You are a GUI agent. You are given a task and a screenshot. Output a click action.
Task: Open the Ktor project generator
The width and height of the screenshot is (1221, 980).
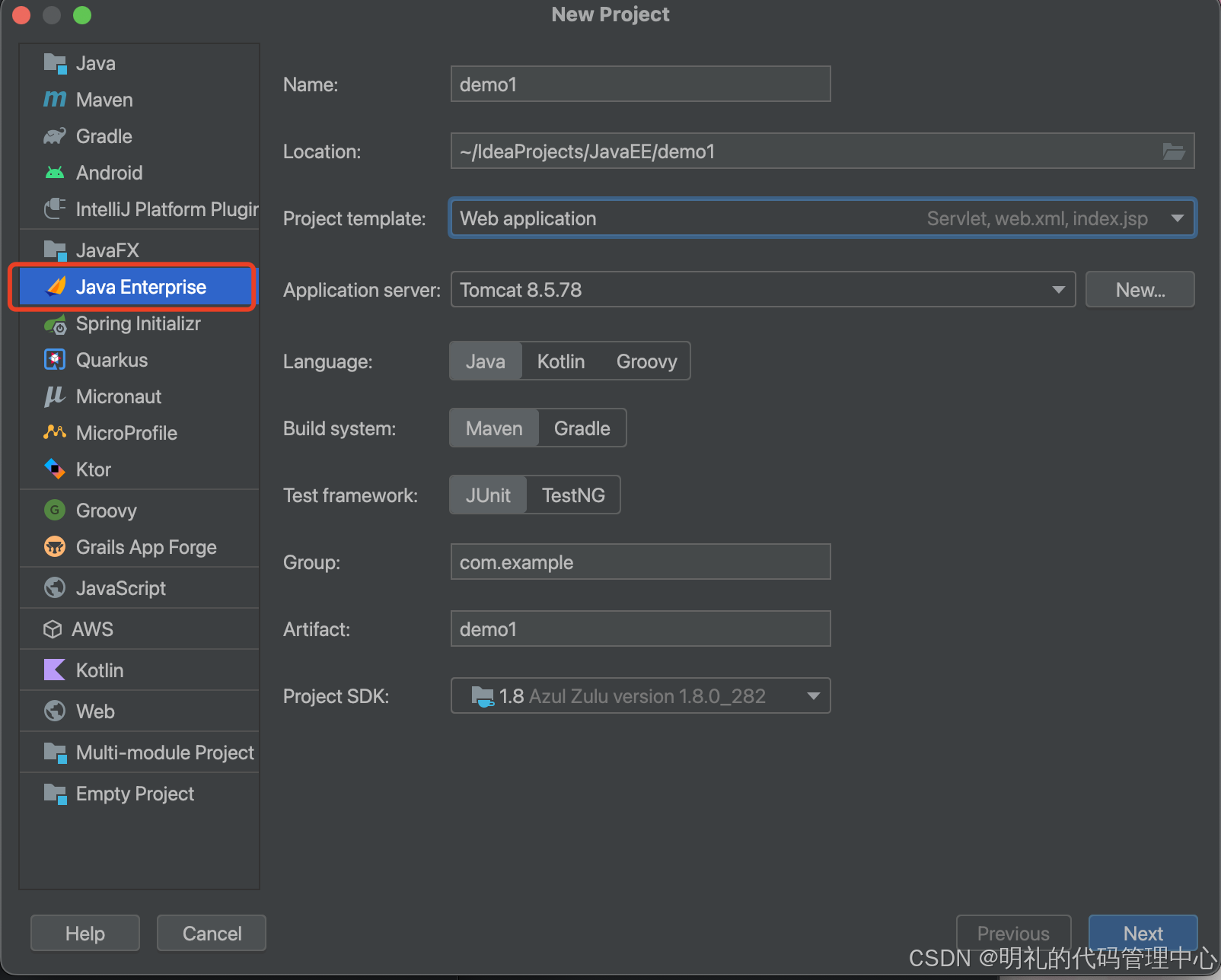(93, 469)
